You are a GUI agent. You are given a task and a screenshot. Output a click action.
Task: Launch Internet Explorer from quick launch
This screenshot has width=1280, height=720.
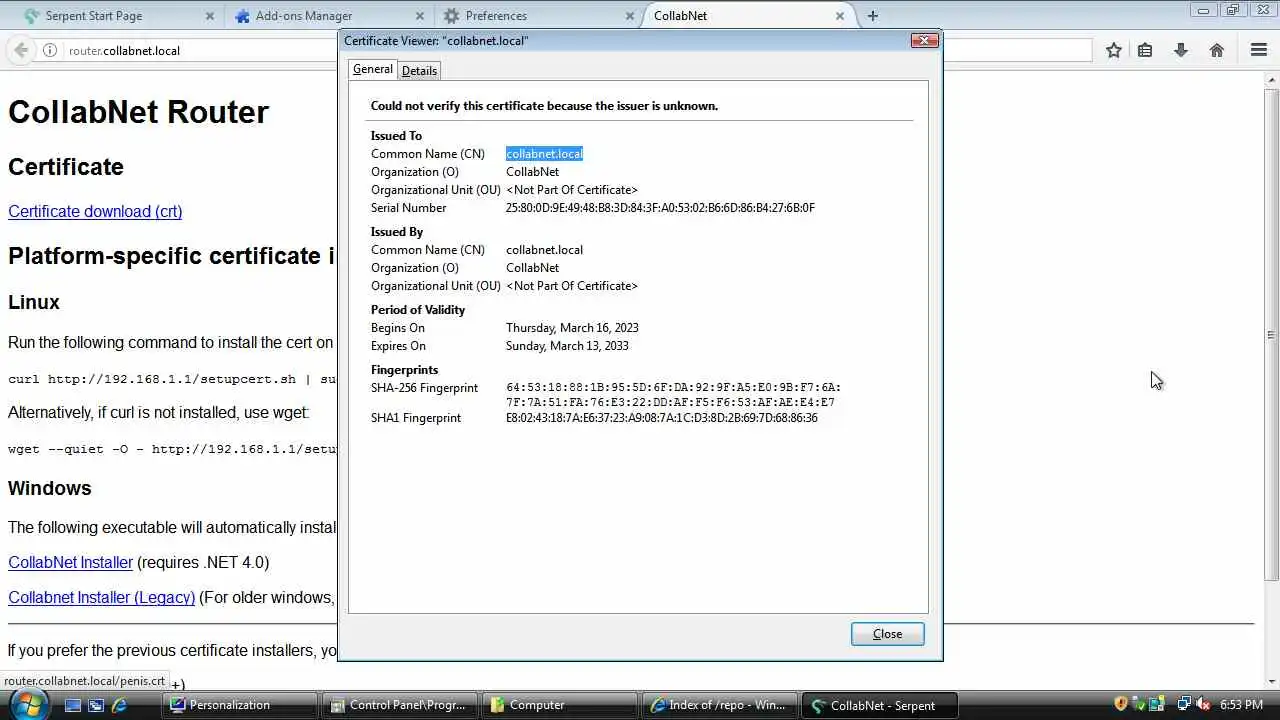pos(119,705)
